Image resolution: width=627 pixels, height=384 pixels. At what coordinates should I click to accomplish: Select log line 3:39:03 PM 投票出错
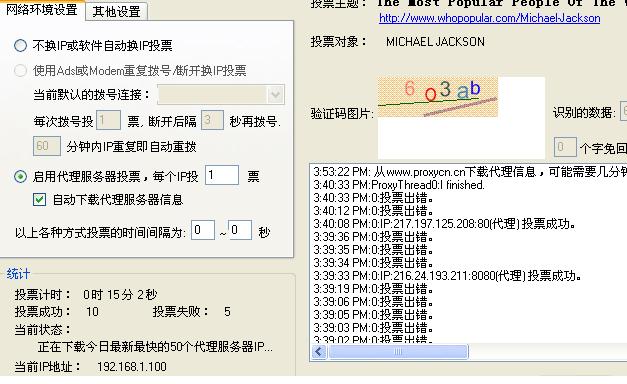[373, 328]
